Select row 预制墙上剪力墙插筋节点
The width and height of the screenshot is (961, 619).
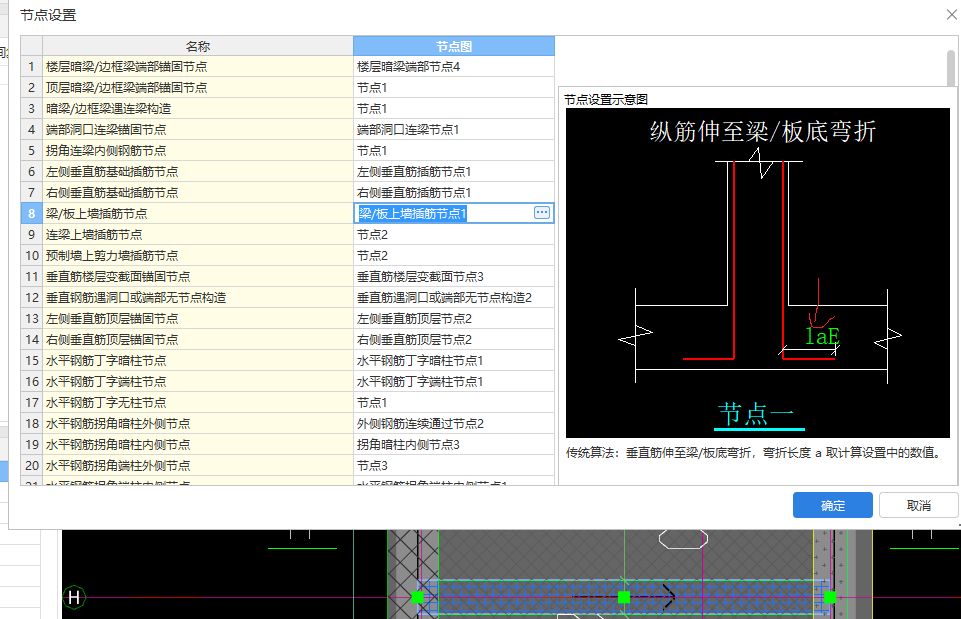point(197,255)
